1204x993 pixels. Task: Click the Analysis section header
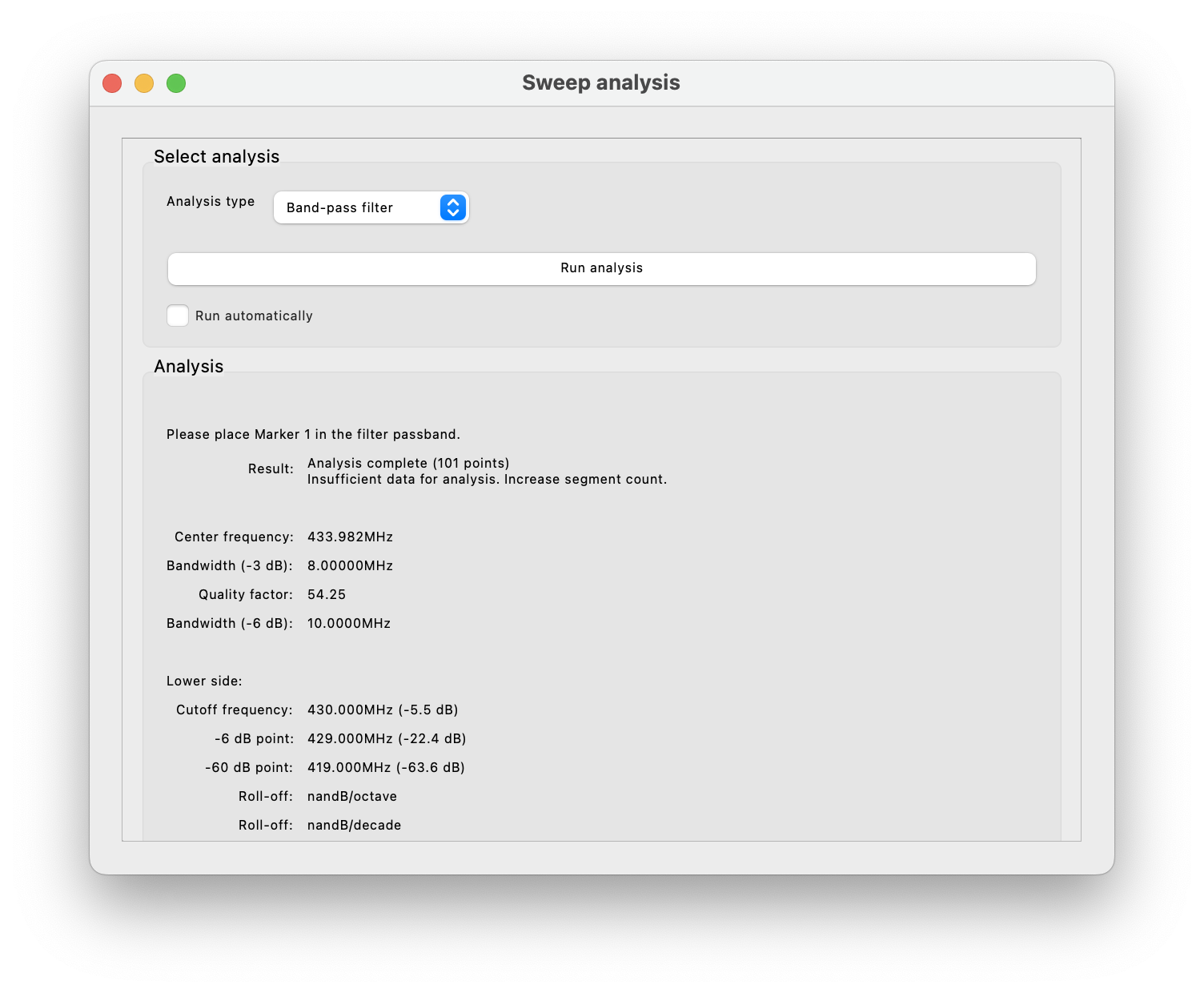coord(189,366)
